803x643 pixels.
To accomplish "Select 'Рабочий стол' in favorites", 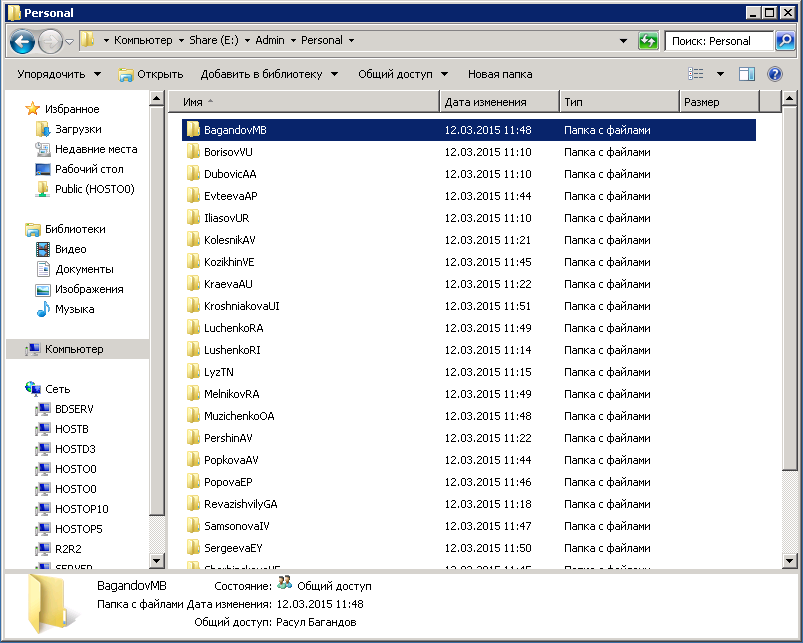I will click(89, 169).
